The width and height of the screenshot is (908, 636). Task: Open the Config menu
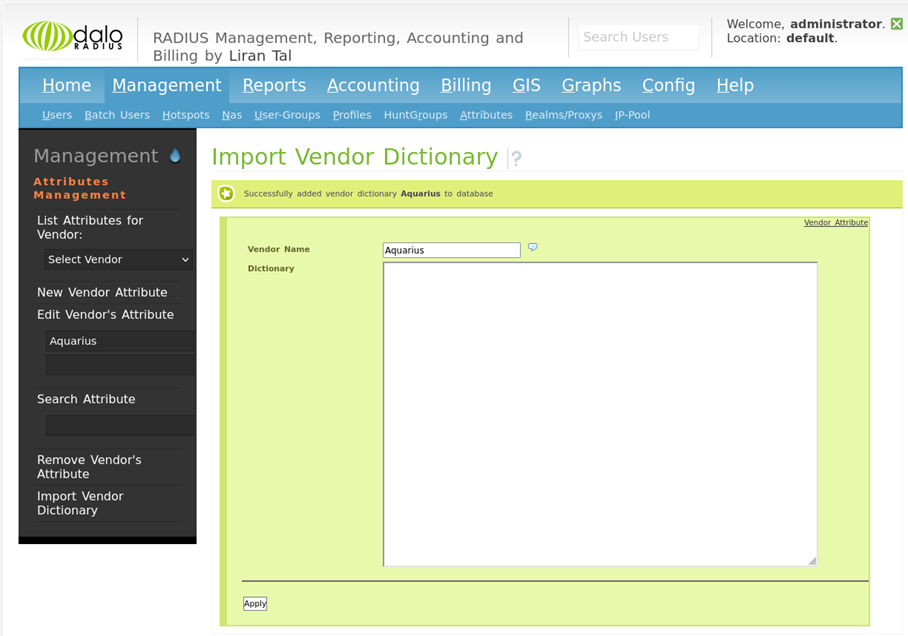[668, 85]
